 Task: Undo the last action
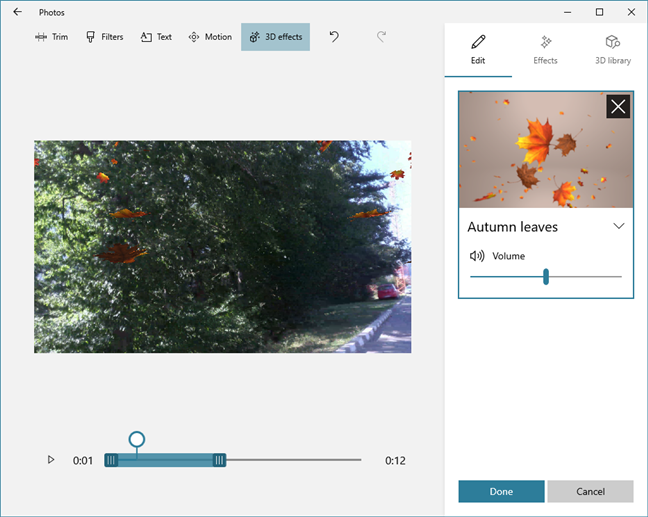334,37
